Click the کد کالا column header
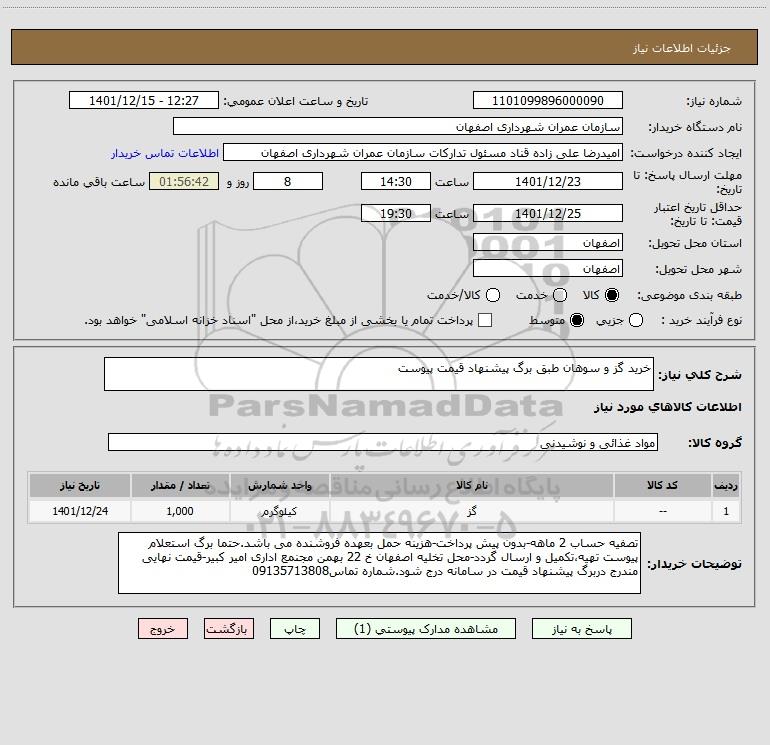Image resolution: width=770 pixels, height=745 pixels. (x=662, y=485)
